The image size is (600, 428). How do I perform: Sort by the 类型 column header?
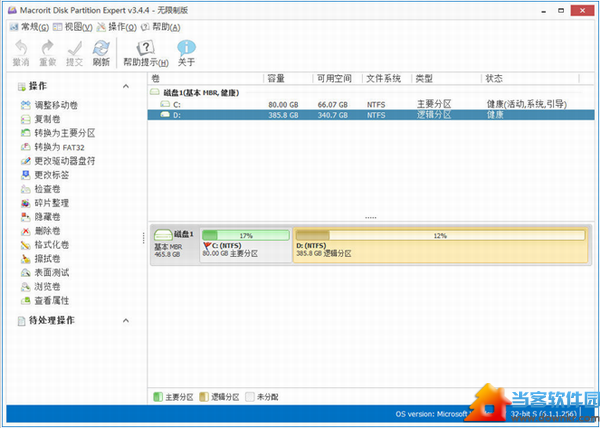point(446,79)
